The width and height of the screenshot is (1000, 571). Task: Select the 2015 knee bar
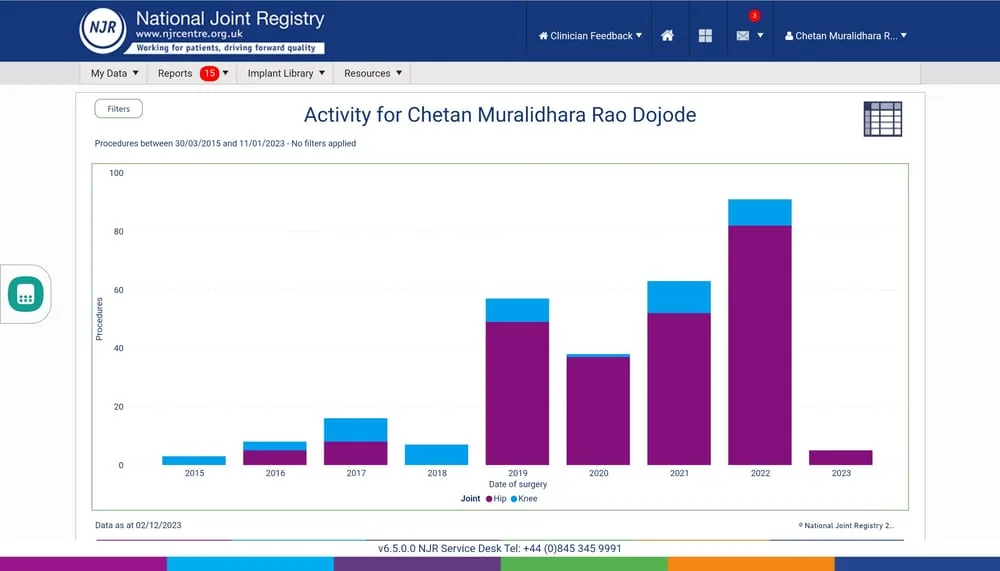[194, 461]
